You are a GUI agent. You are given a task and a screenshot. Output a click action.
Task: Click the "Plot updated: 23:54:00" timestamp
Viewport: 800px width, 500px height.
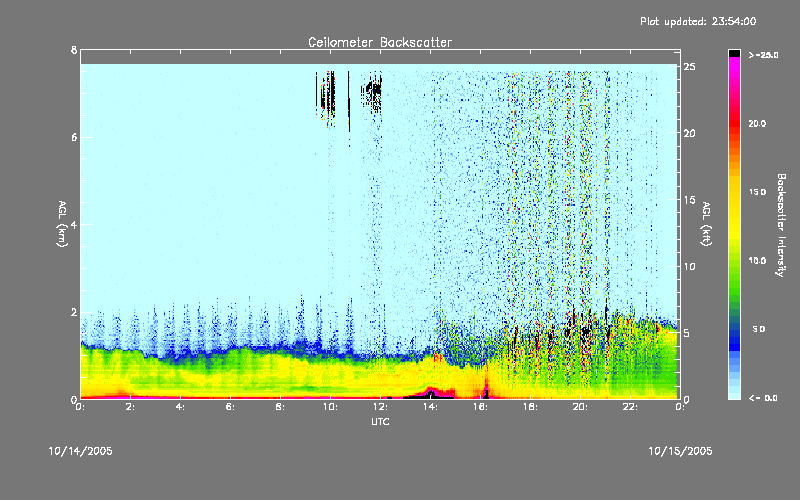pos(698,21)
